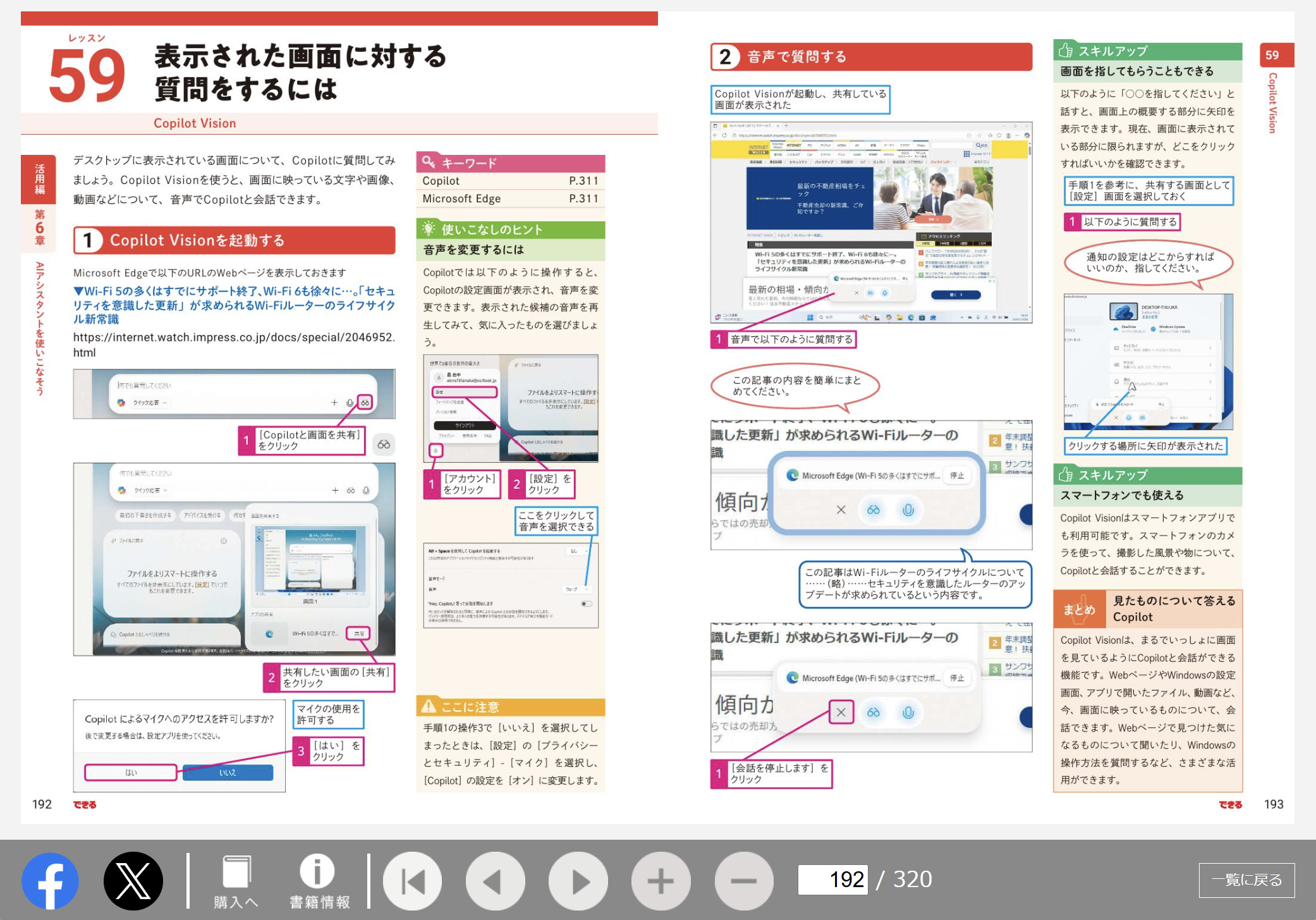Click the 活用編 chapter tab on the left margin
The width and height of the screenshot is (1316, 920).
coord(39,180)
